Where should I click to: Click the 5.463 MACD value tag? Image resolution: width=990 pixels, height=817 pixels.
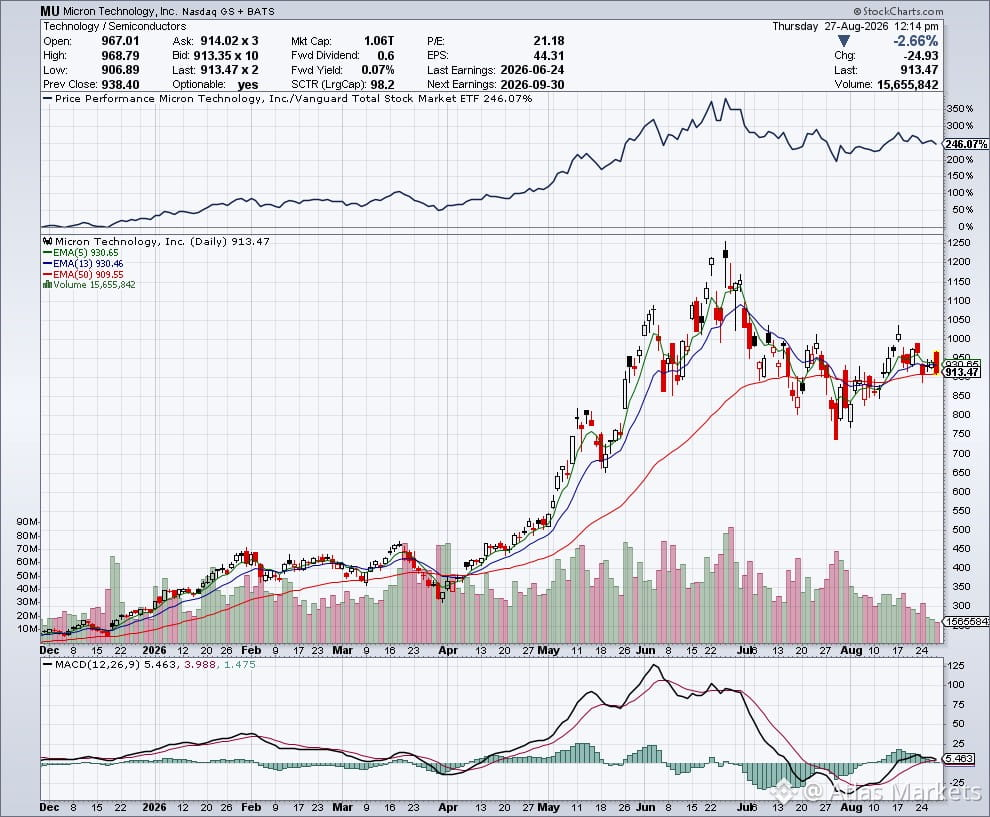click(959, 758)
